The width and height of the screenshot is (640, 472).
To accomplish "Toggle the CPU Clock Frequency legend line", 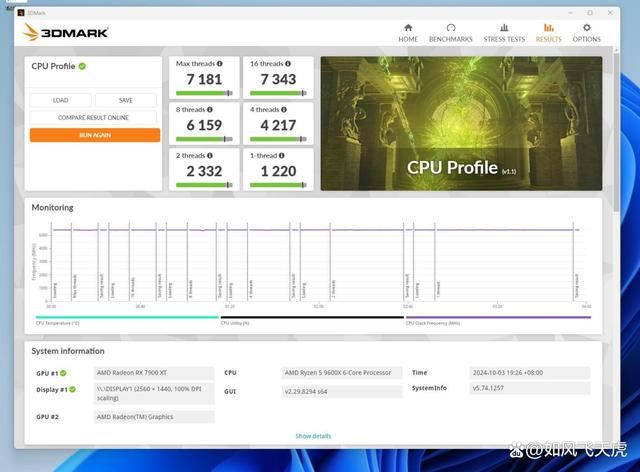I will coord(497,317).
